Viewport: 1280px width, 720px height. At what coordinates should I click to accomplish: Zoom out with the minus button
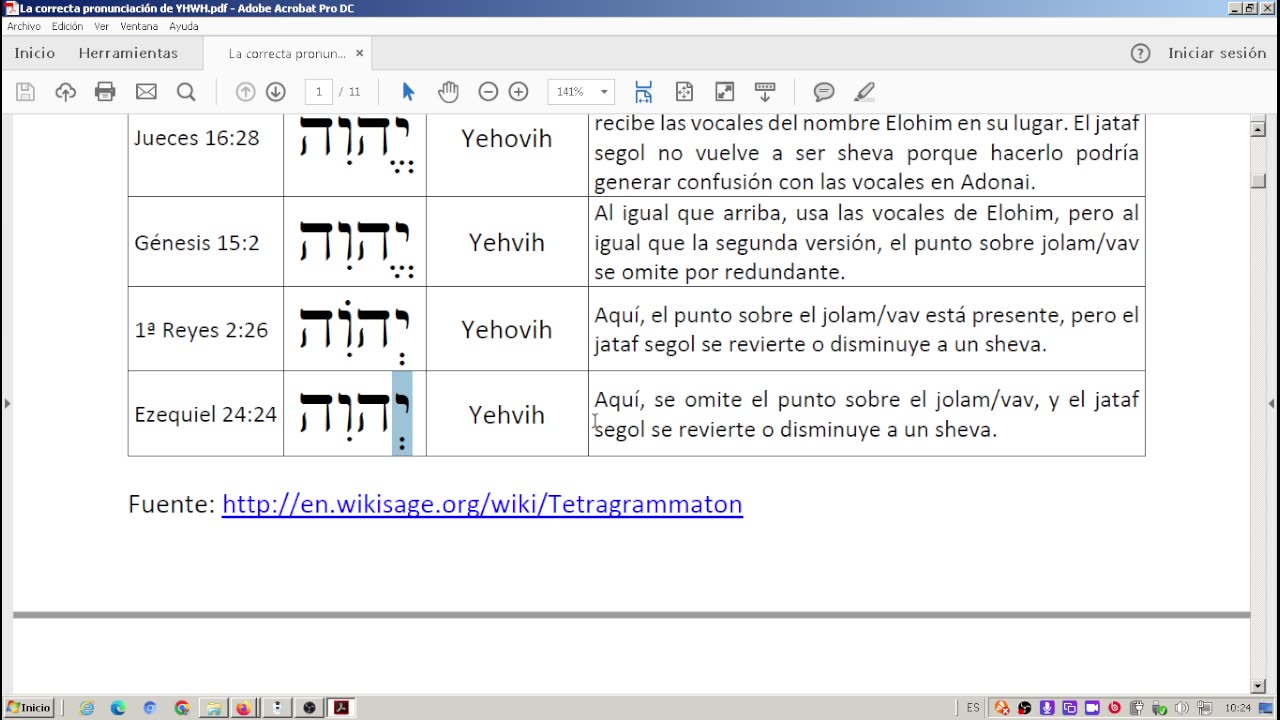click(488, 92)
